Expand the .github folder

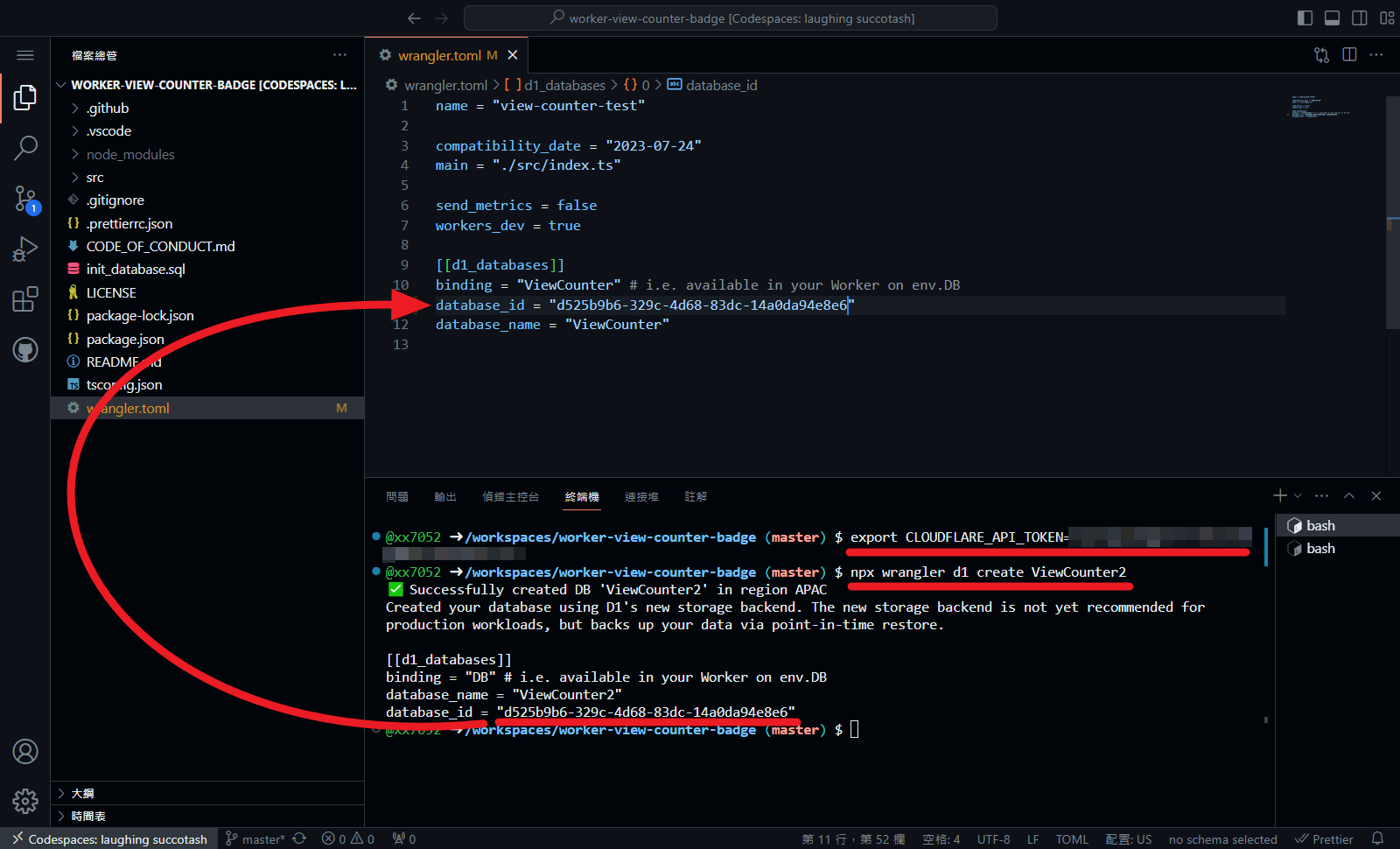pyautogui.click(x=108, y=109)
